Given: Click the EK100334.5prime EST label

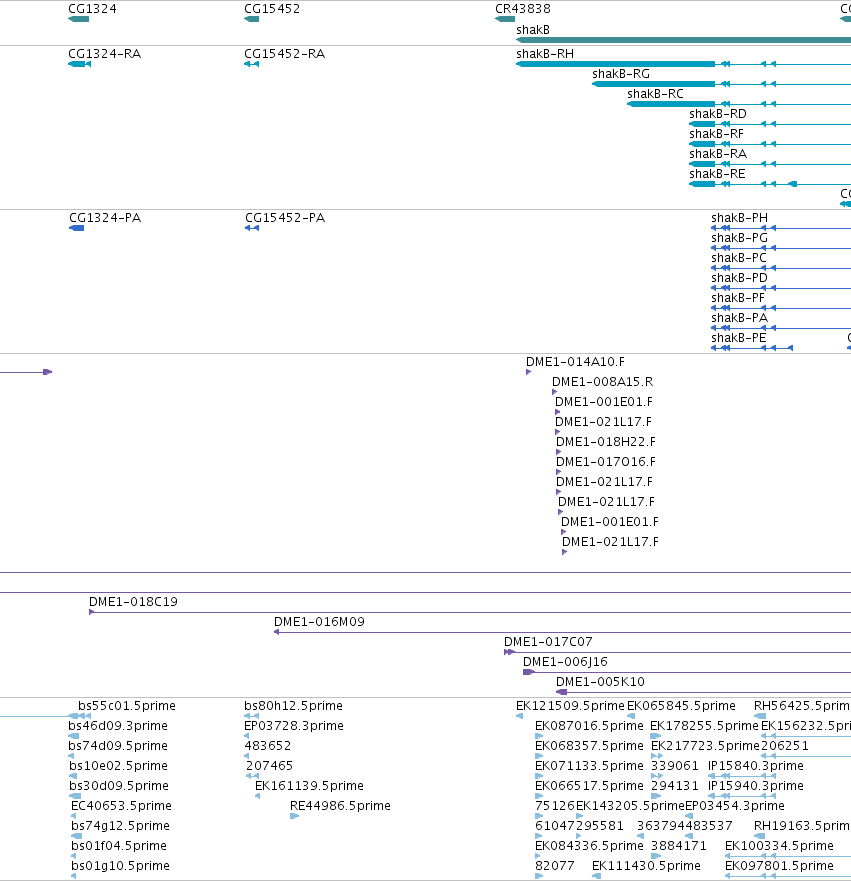Looking at the screenshot, I should tap(779, 846).
